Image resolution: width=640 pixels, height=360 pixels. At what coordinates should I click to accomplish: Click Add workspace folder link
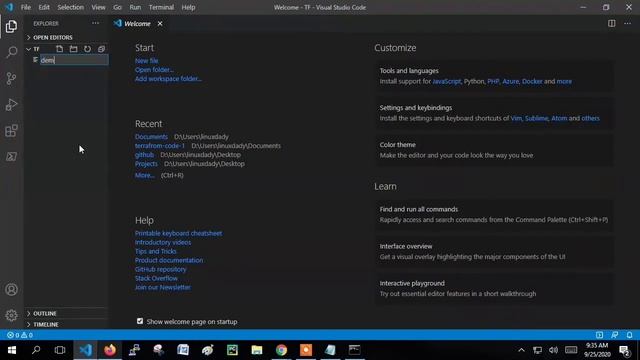(x=168, y=79)
